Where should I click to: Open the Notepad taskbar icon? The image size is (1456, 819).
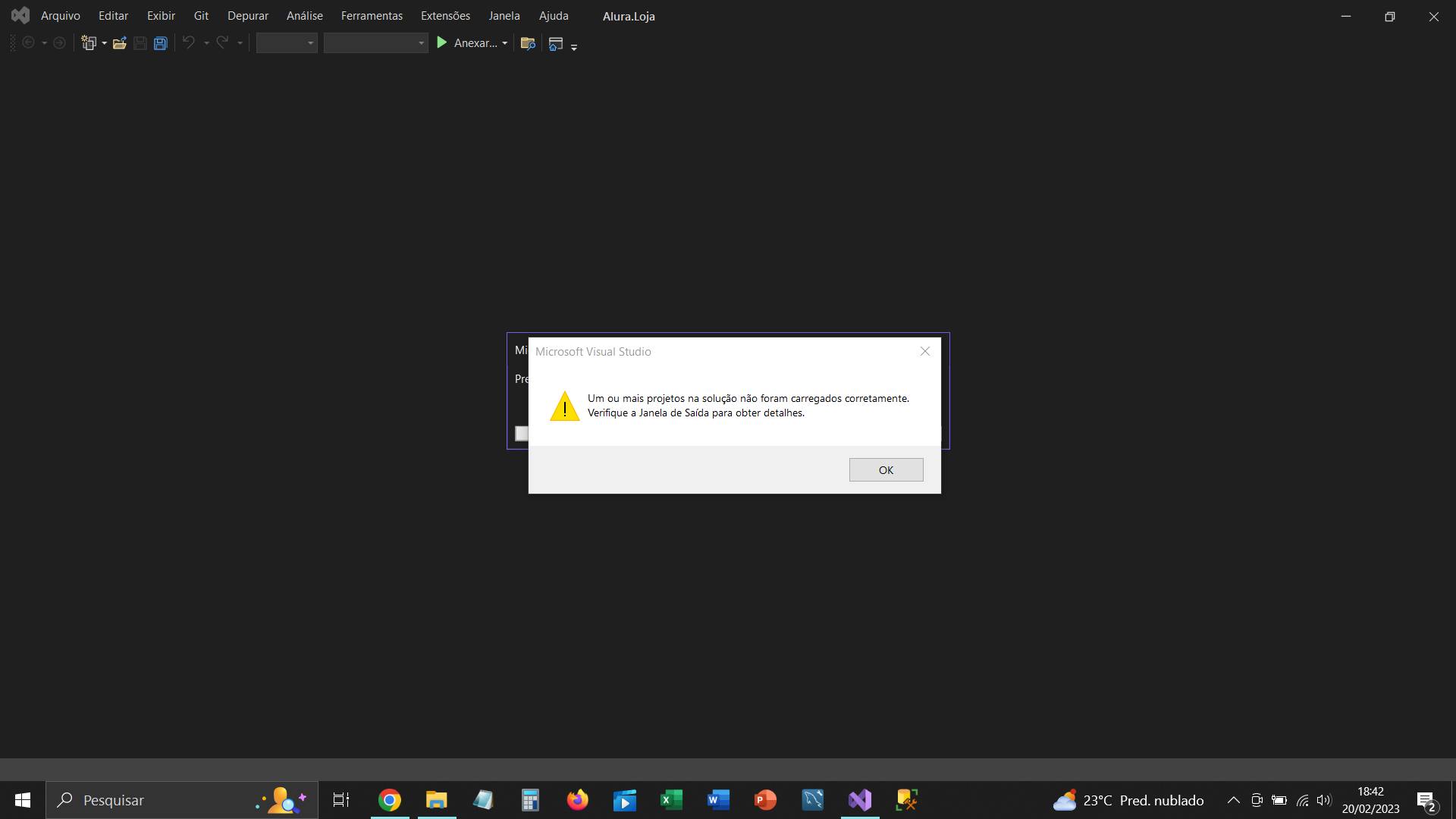click(x=483, y=800)
